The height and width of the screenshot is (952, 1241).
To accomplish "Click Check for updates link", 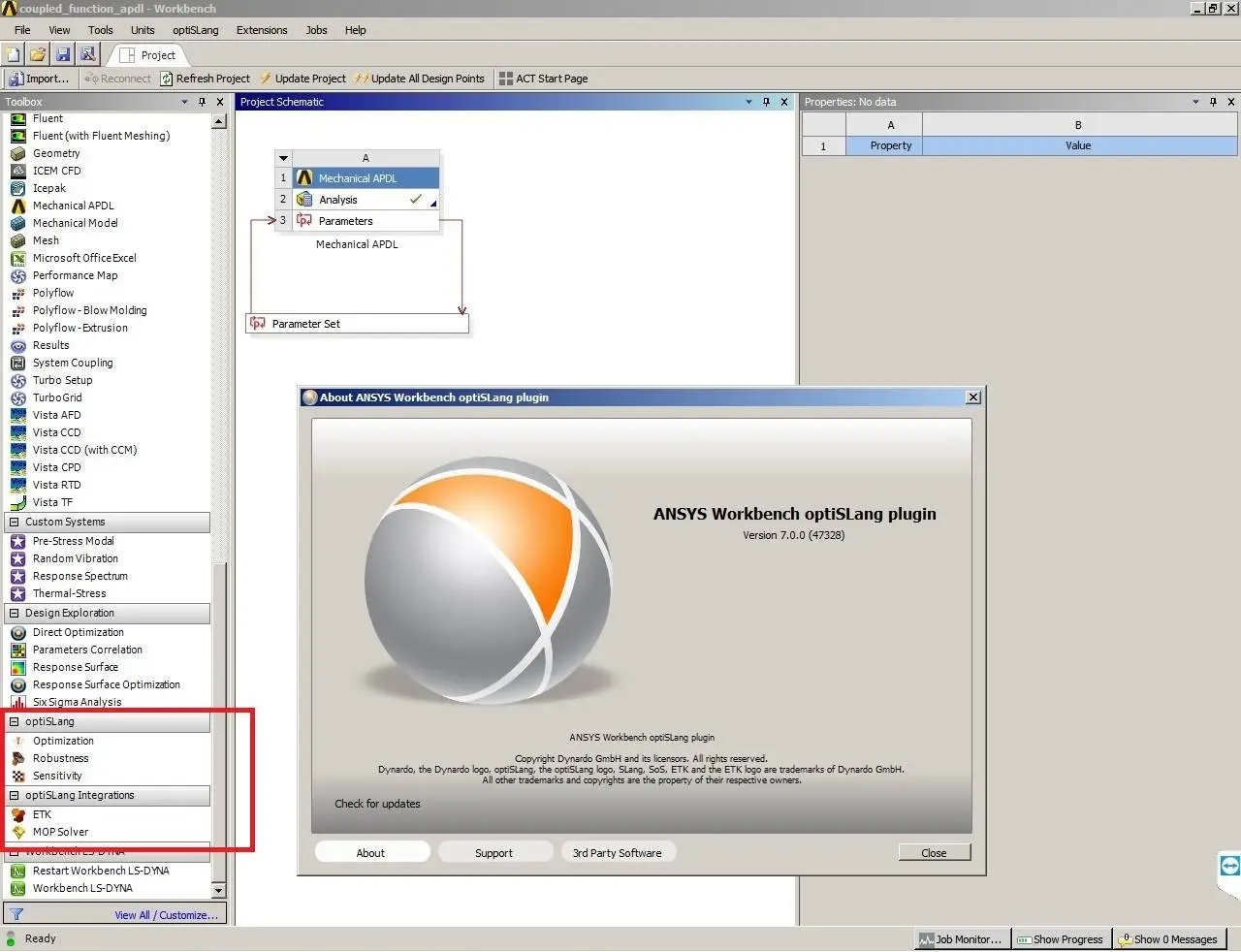I will tap(377, 804).
